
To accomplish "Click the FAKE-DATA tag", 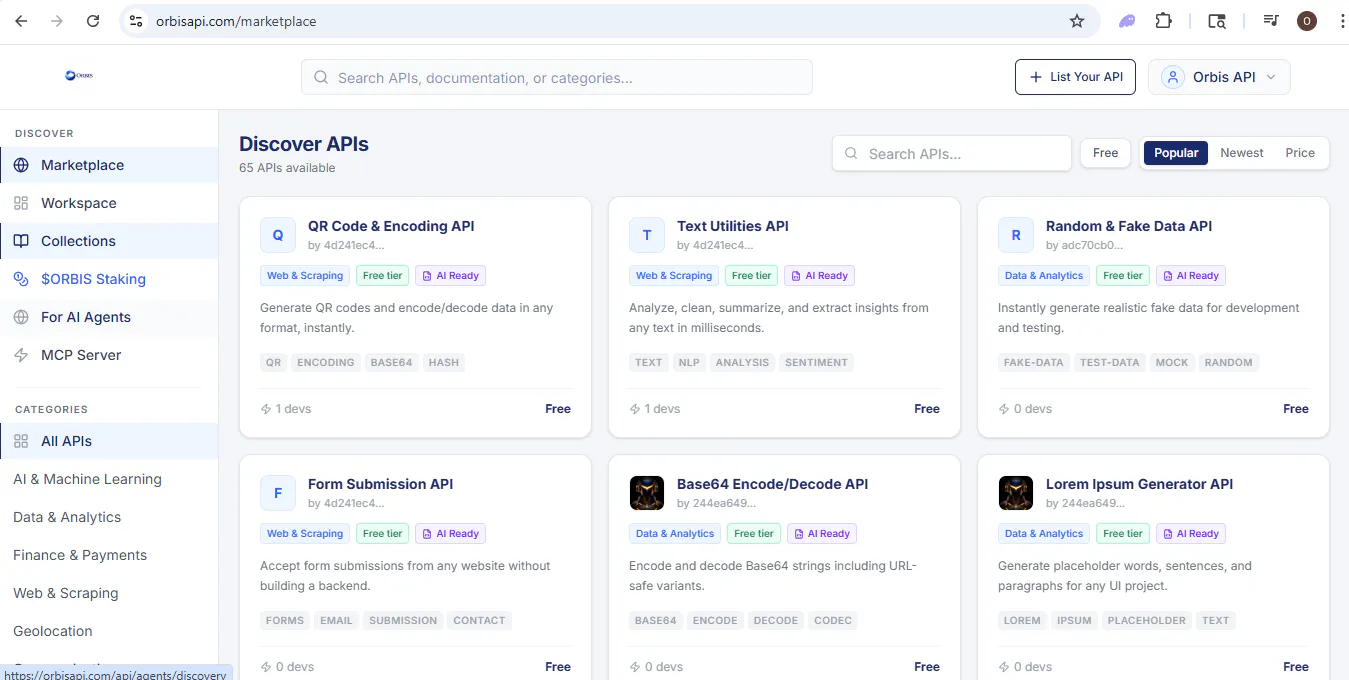I will 1033,362.
